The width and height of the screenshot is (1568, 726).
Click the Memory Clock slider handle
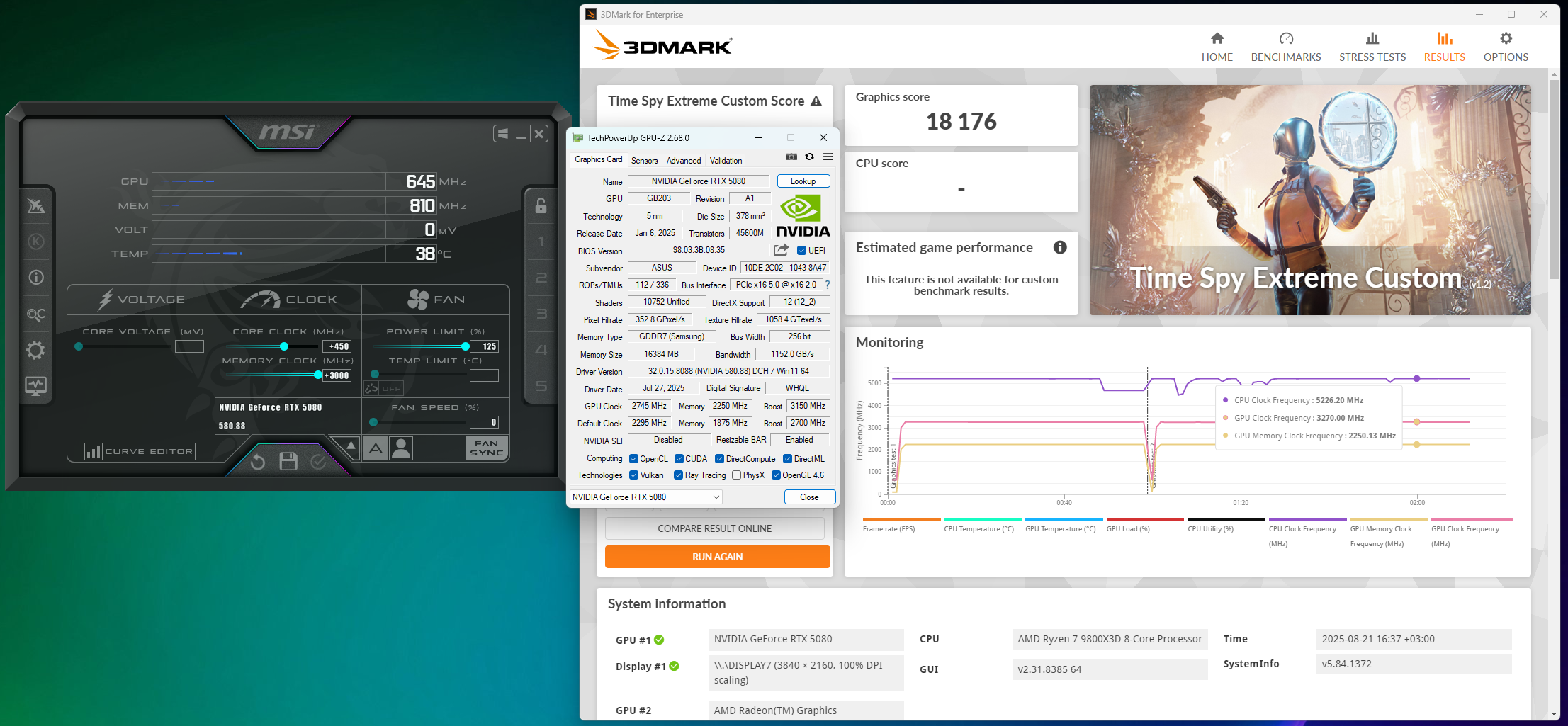[318, 375]
